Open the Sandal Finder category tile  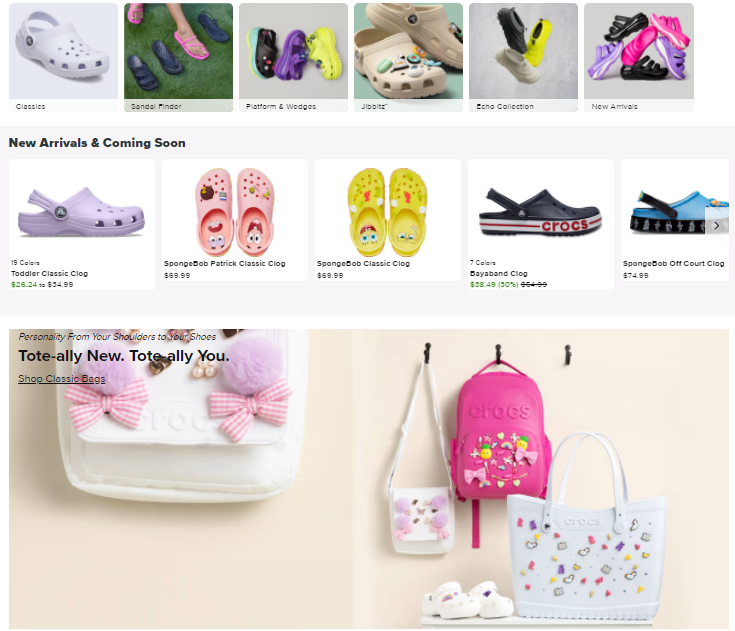(178, 57)
